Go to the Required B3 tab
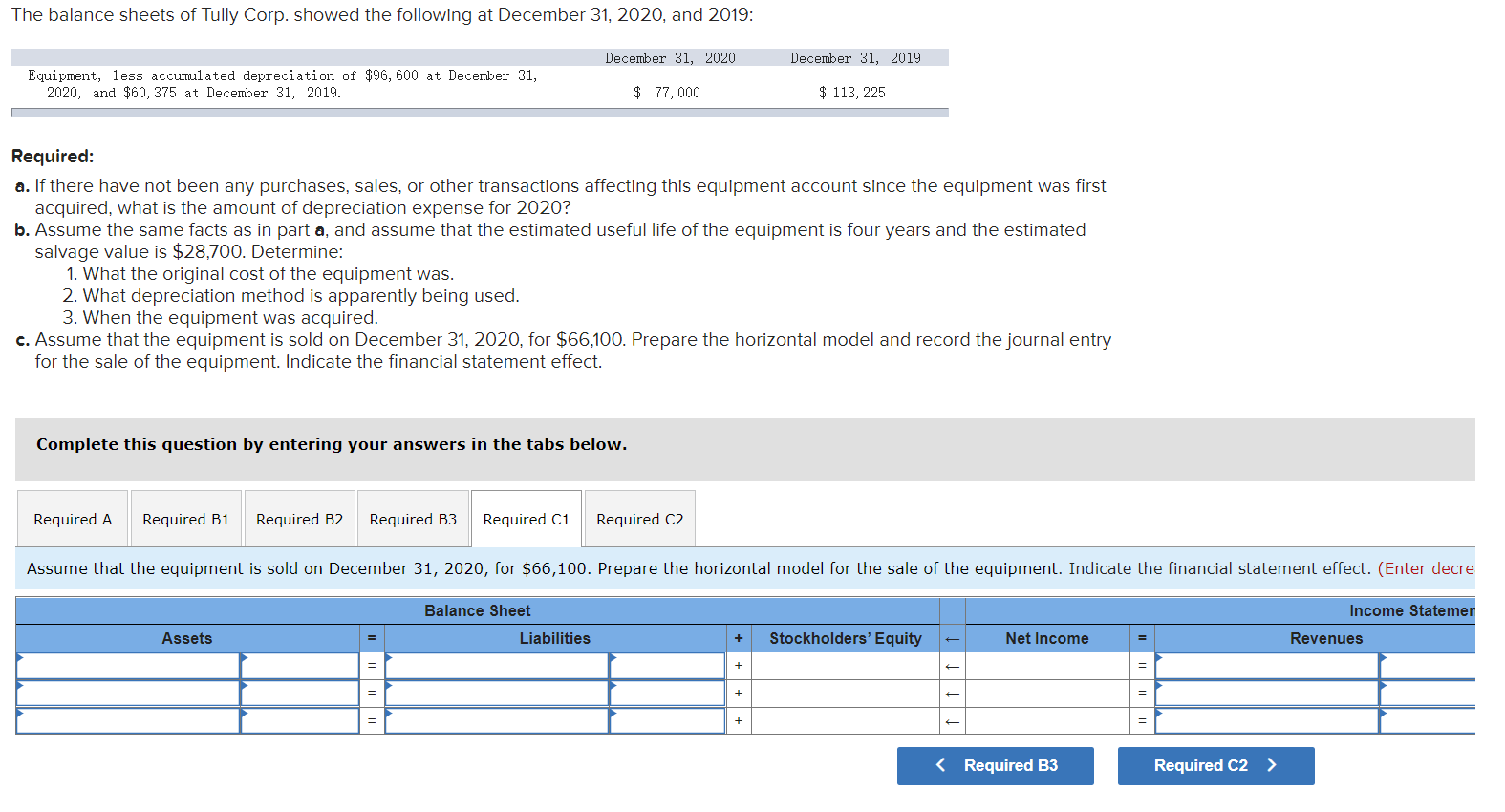Viewport: 1505px width, 812px height. pos(413,519)
